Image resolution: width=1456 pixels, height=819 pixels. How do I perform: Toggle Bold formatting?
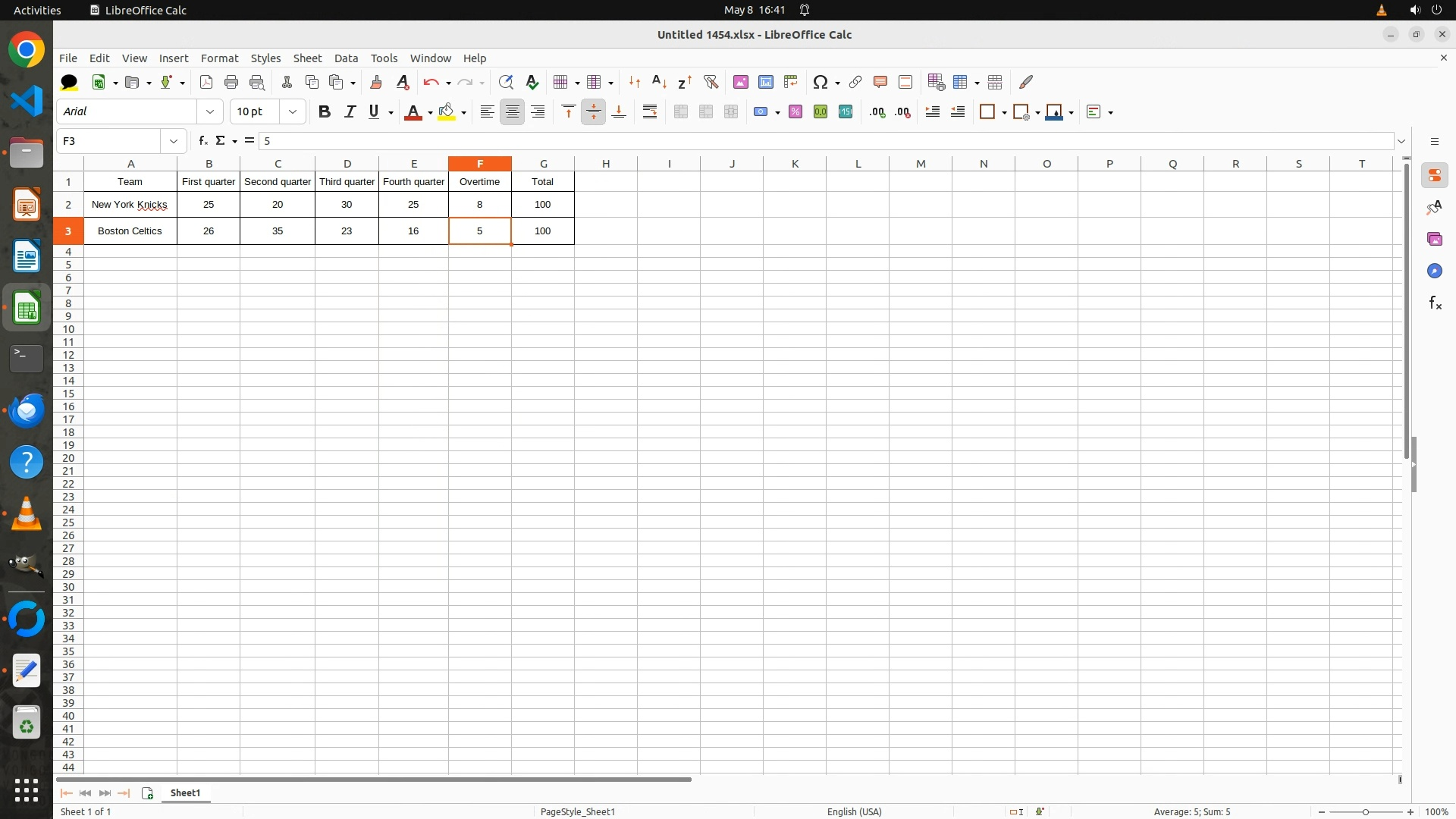point(325,112)
